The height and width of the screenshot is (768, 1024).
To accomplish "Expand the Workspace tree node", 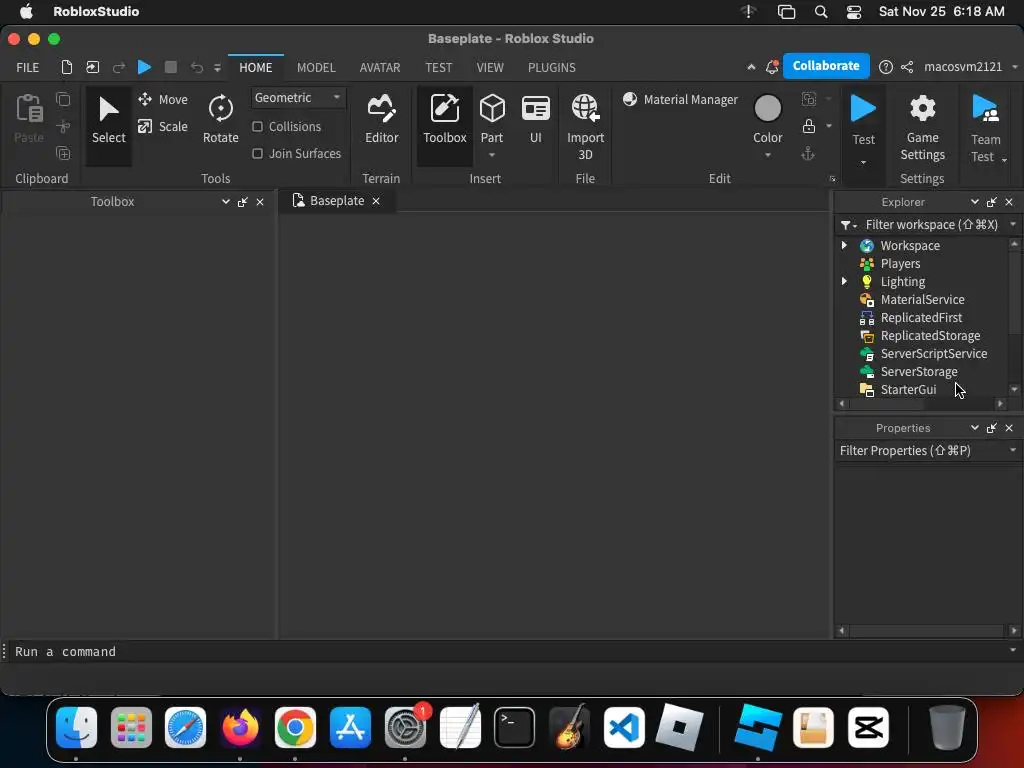I will 844,245.
